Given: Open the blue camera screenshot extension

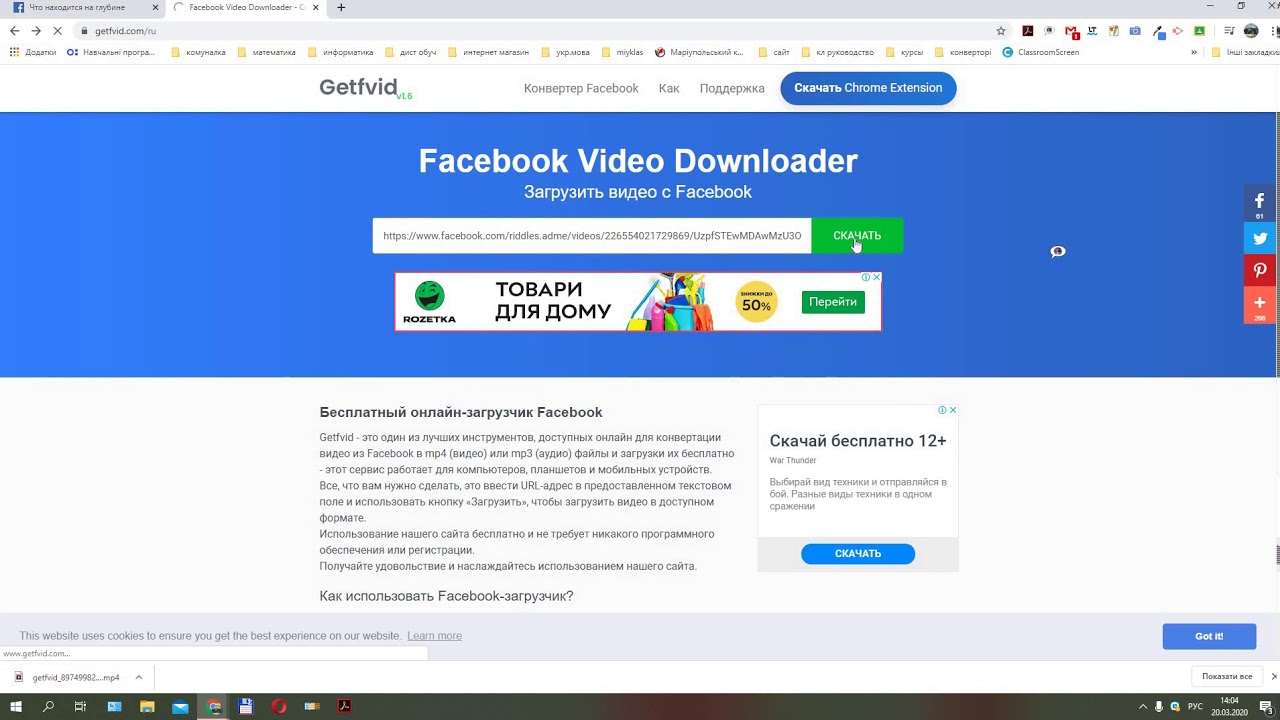Looking at the screenshot, I should pyautogui.click(x=1135, y=31).
